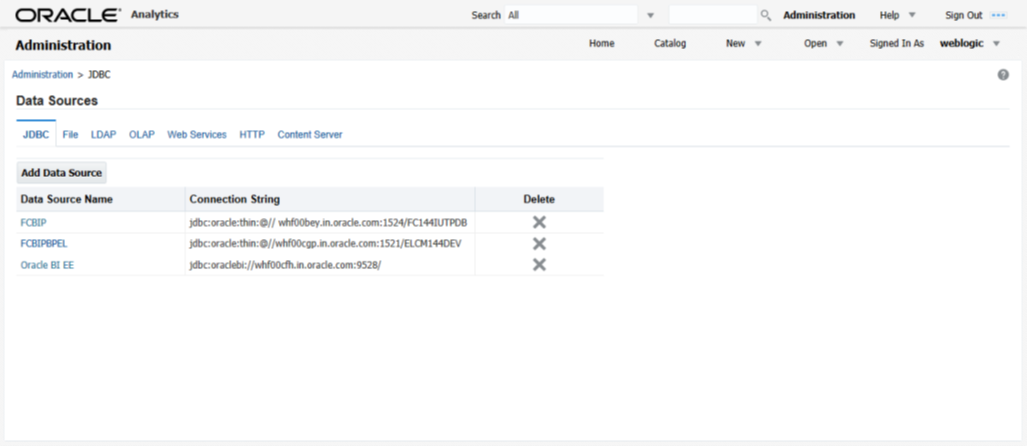Expand the Open menu
Screen dimensions: 1027x446
[823, 44]
